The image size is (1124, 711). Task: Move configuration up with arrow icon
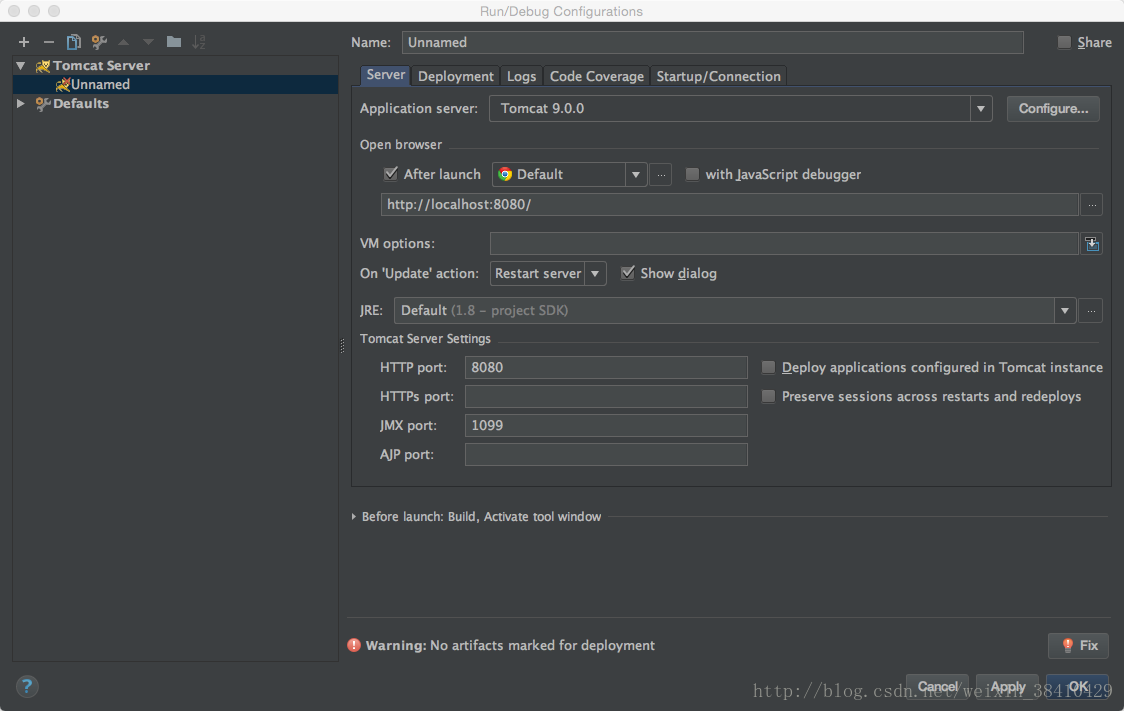click(x=123, y=42)
